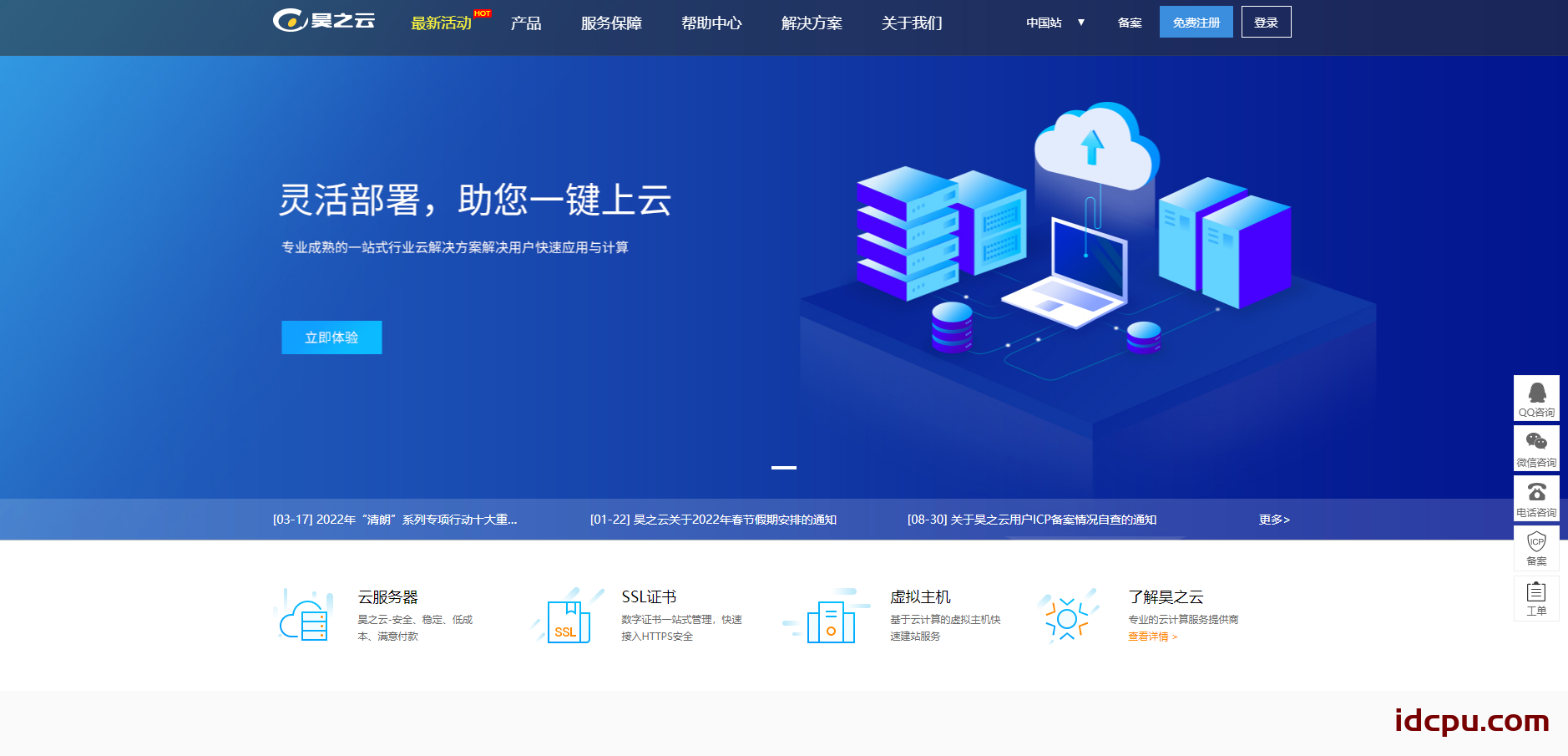Image resolution: width=1568 pixels, height=756 pixels.
Task: Select the banner carousel indicator dash
Action: [784, 468]
